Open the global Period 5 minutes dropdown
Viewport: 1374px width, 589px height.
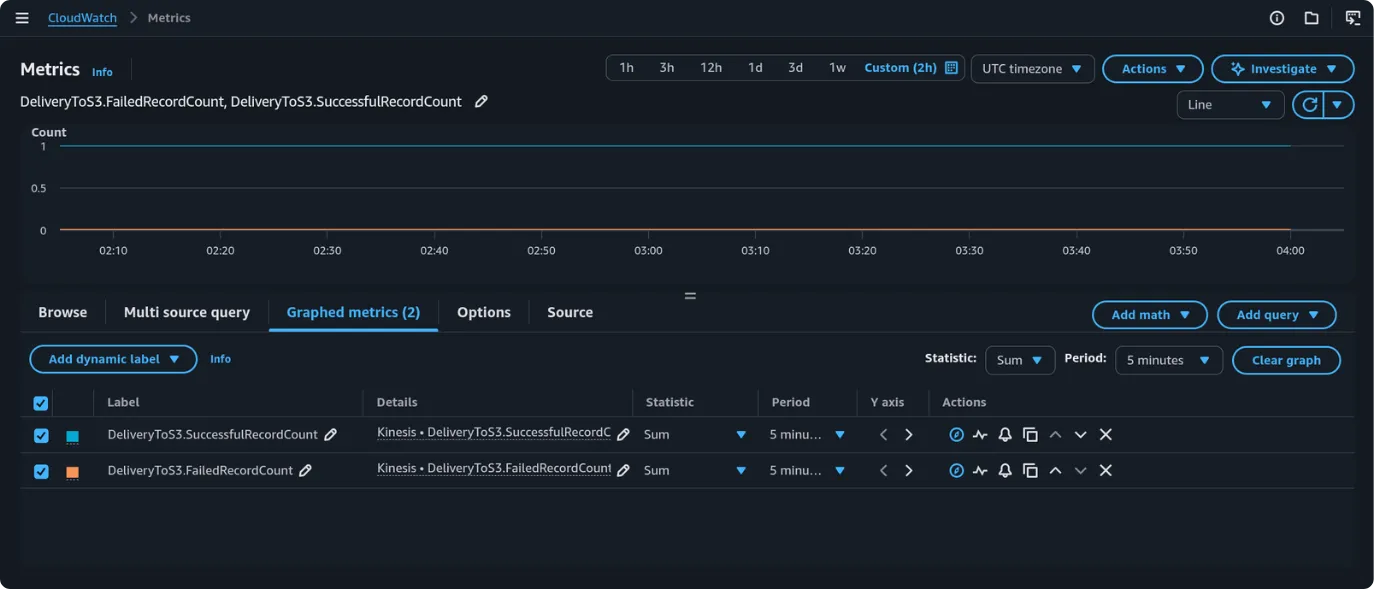[1169, 360]
